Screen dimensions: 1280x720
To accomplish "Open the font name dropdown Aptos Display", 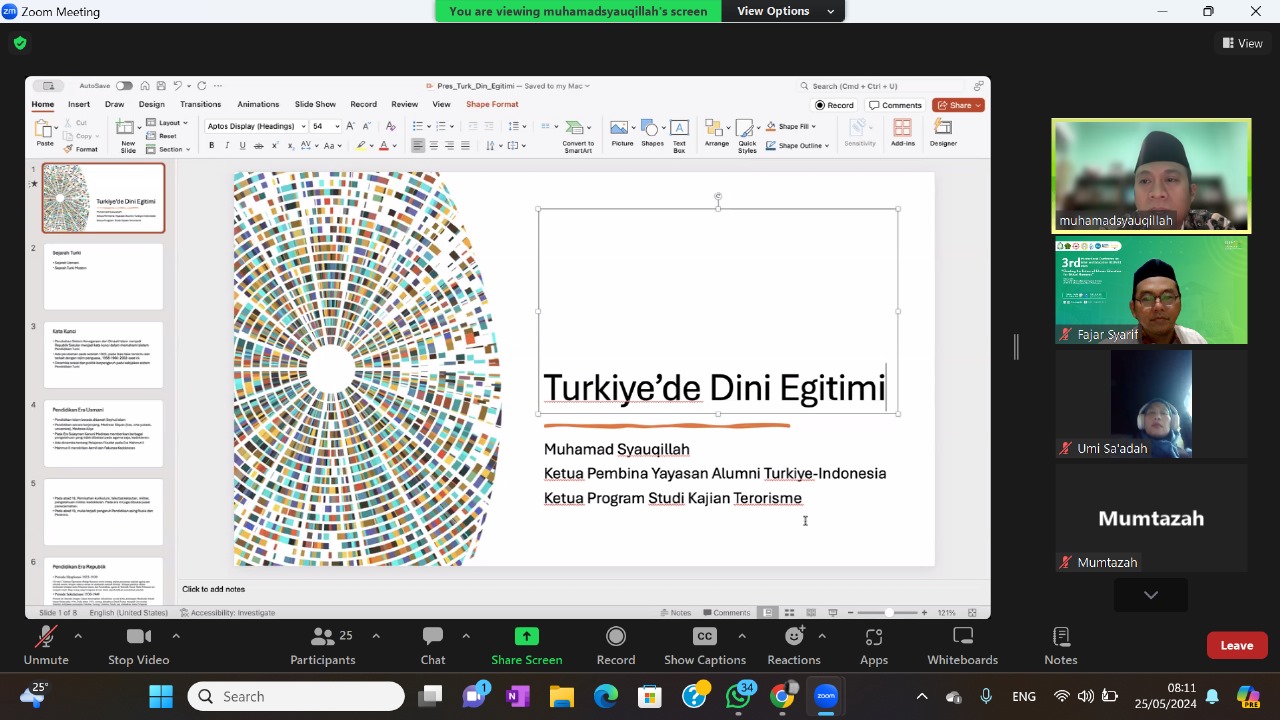I will tap(303, 126).
